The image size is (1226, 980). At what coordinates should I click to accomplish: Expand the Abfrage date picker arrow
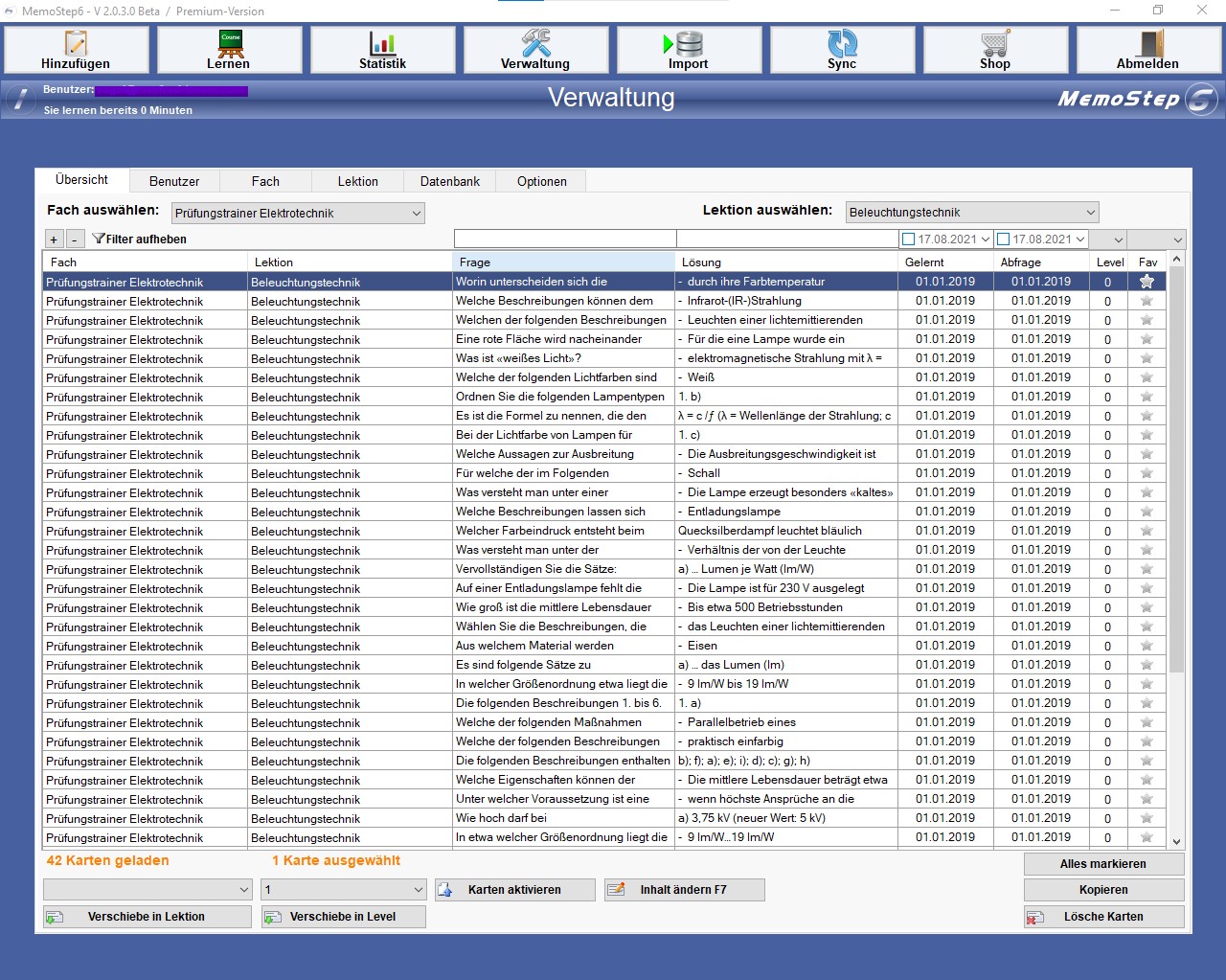coord(1080,239)
